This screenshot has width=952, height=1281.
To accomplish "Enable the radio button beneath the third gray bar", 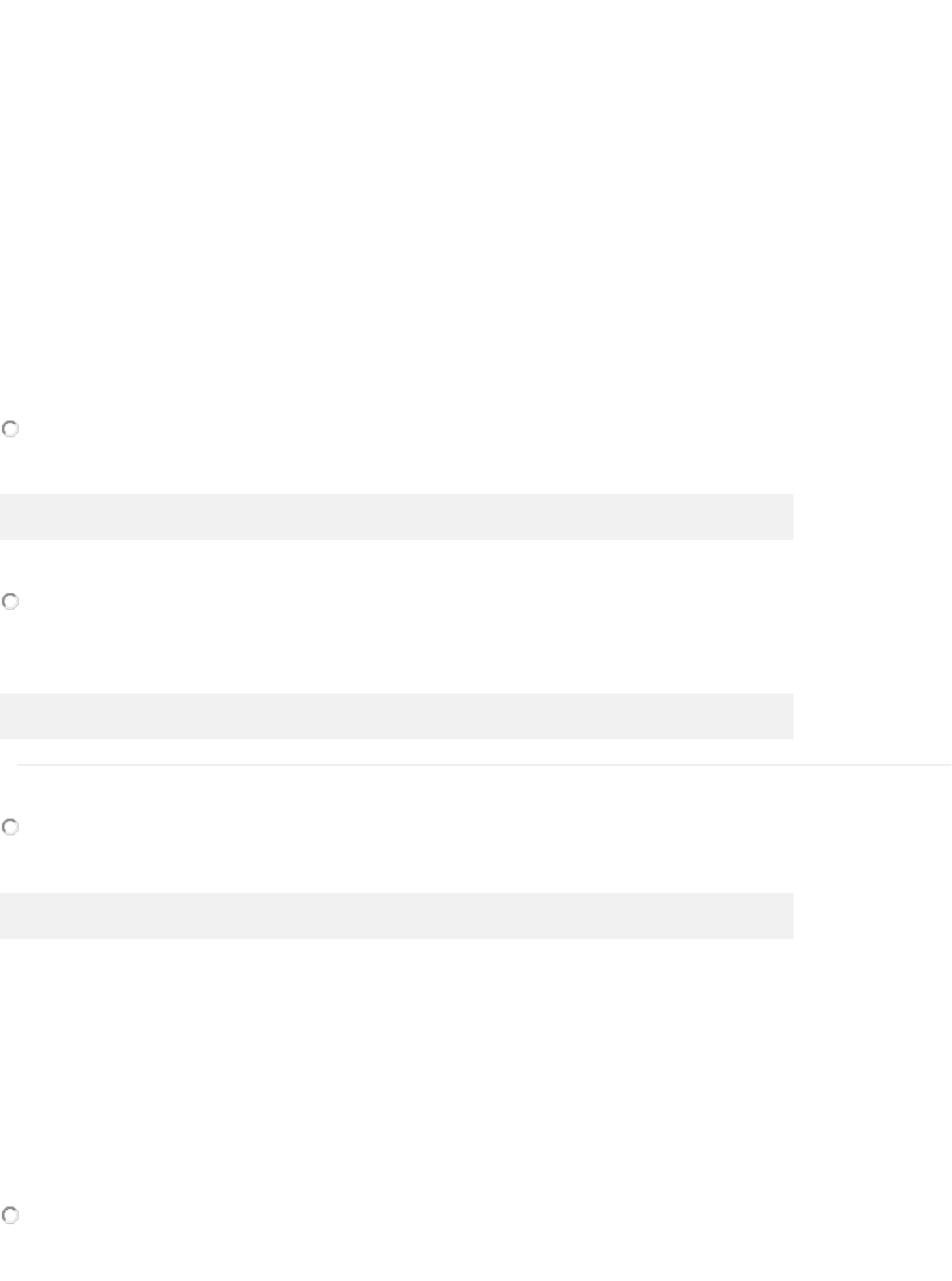I will tap(10, 1215).
